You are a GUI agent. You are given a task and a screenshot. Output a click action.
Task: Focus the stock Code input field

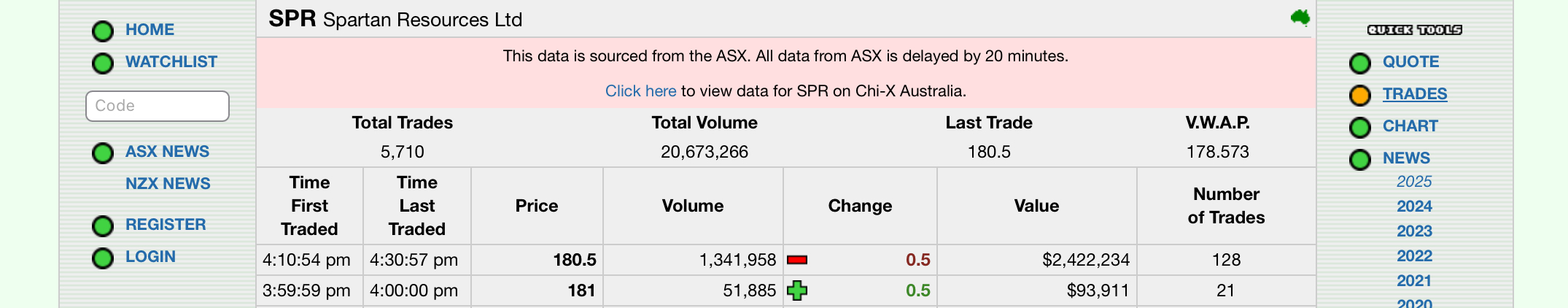pos(158,106)
